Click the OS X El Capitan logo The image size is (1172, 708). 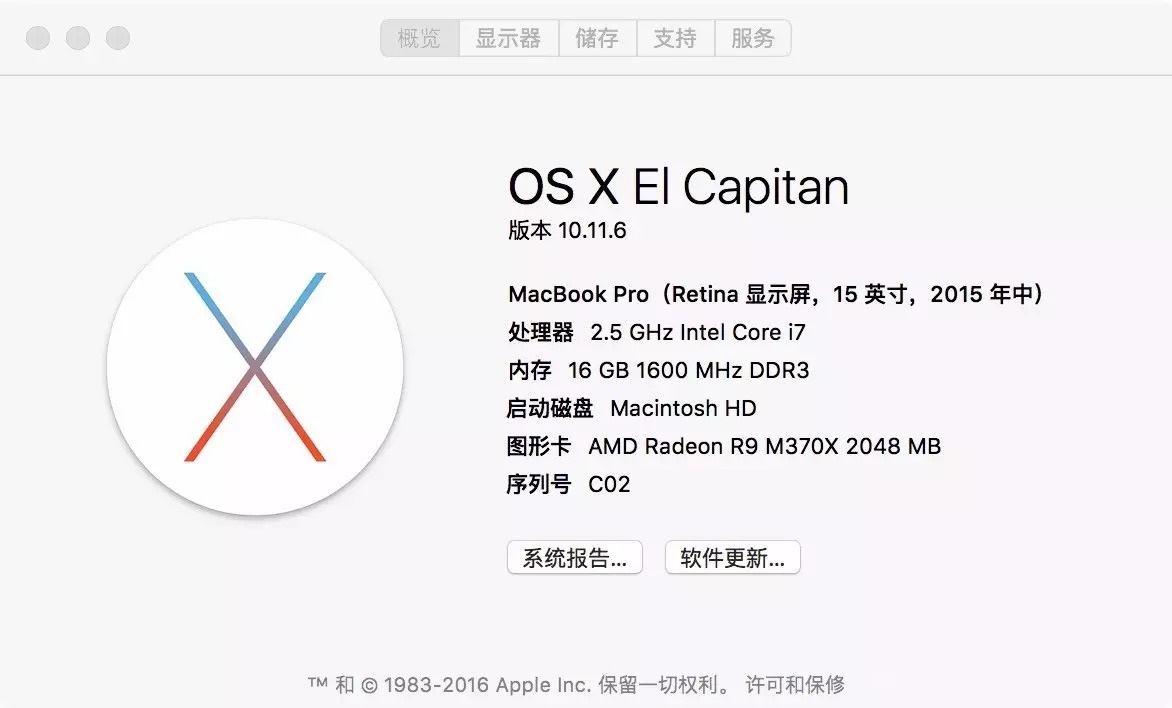pyautogui.click(x=255, y=367)
